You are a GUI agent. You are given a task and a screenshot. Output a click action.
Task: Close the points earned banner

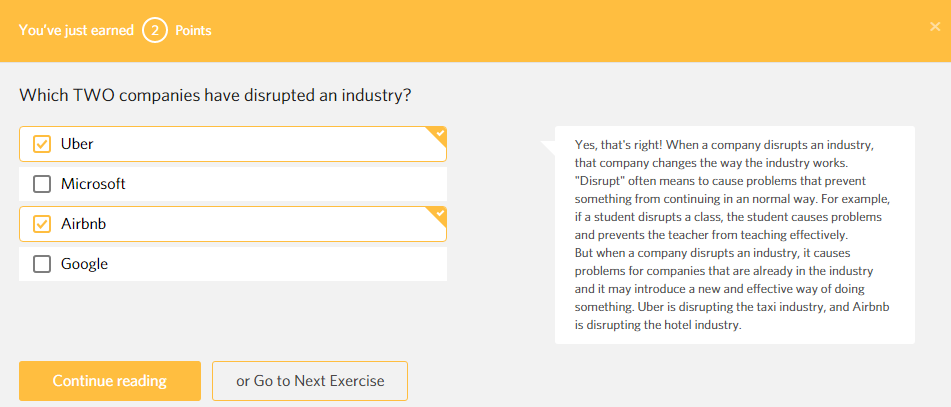pos(934,27)
